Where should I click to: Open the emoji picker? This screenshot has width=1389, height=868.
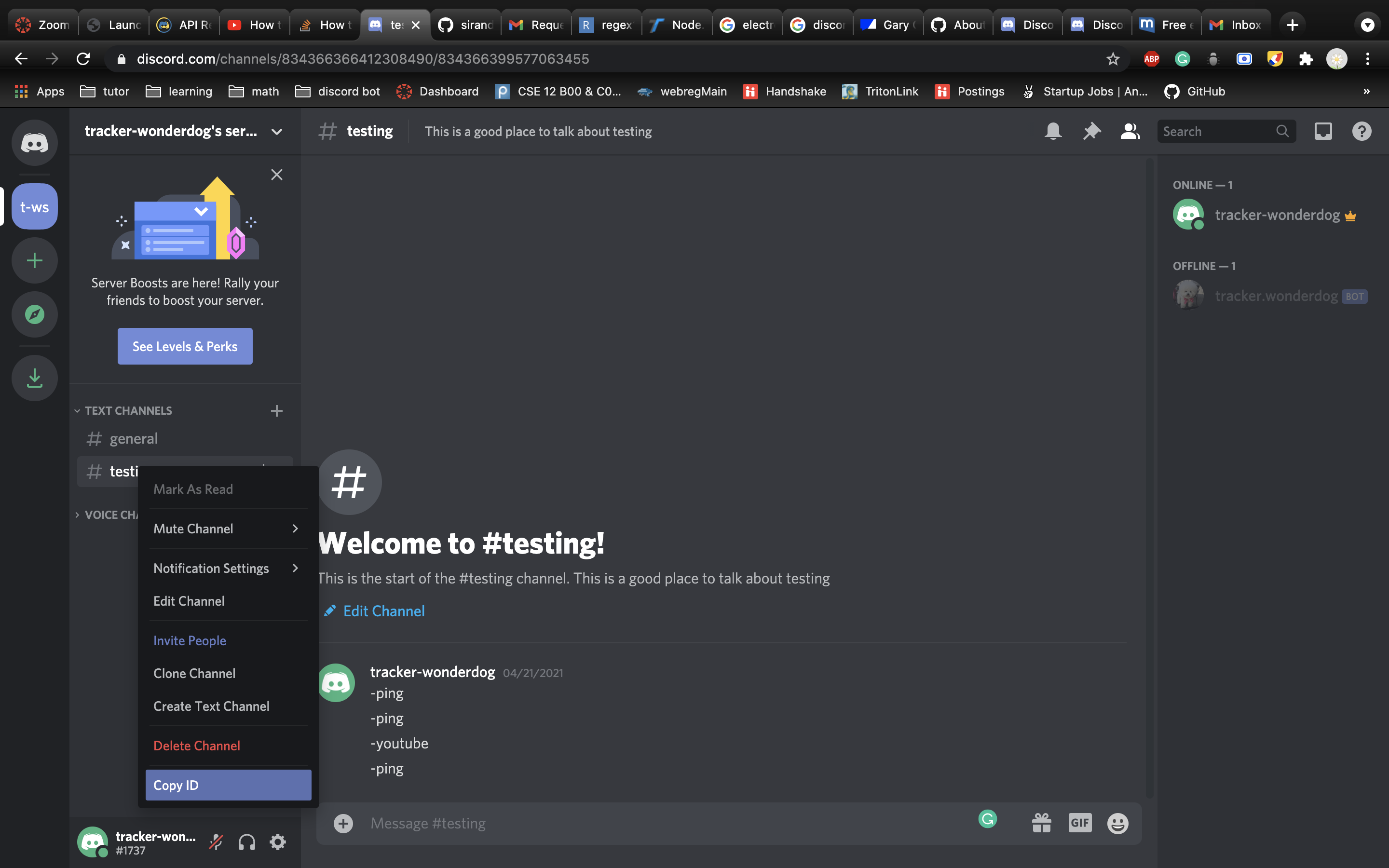coord(1117,823)
